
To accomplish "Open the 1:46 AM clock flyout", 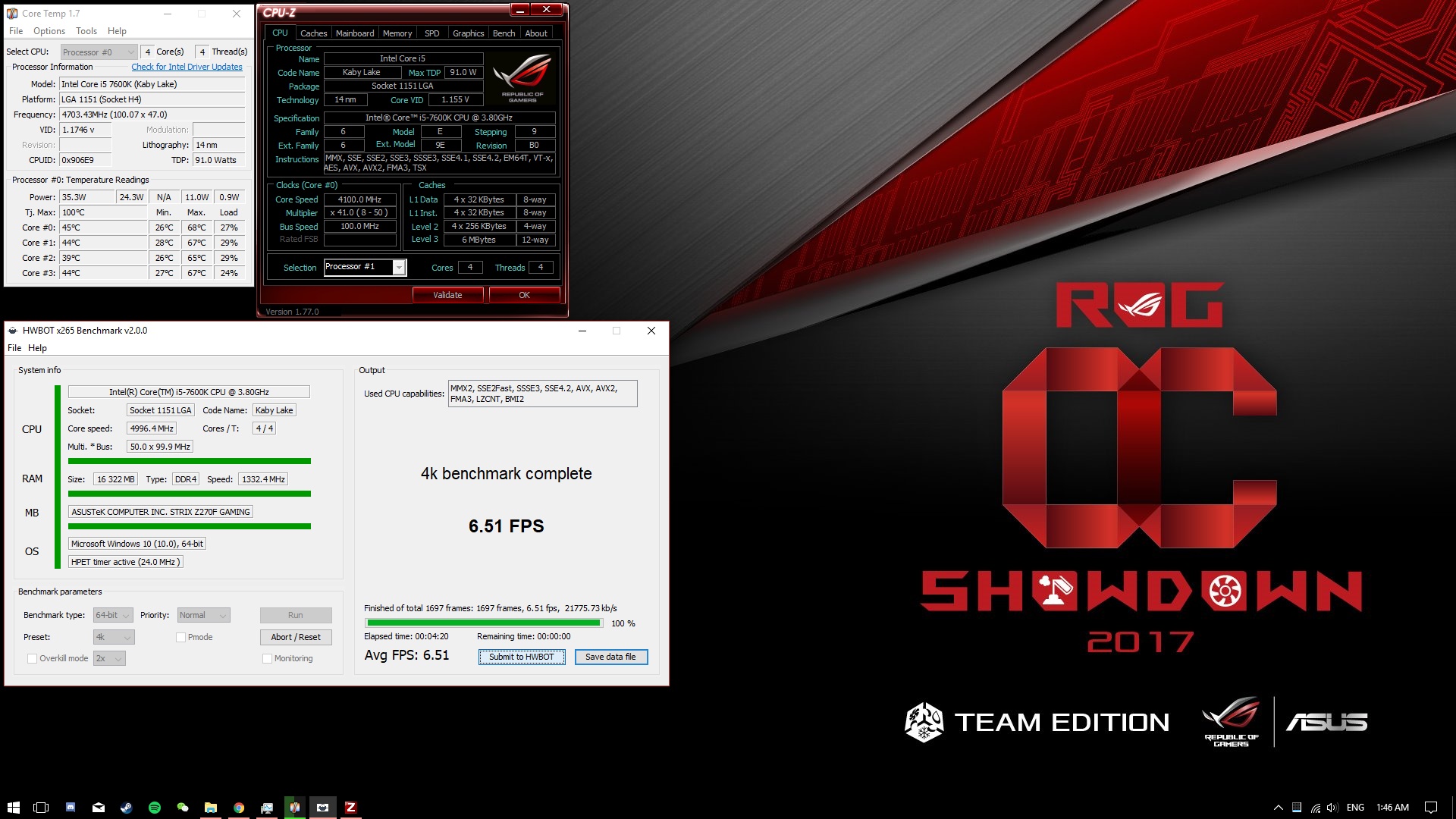I will (1392, 808).
